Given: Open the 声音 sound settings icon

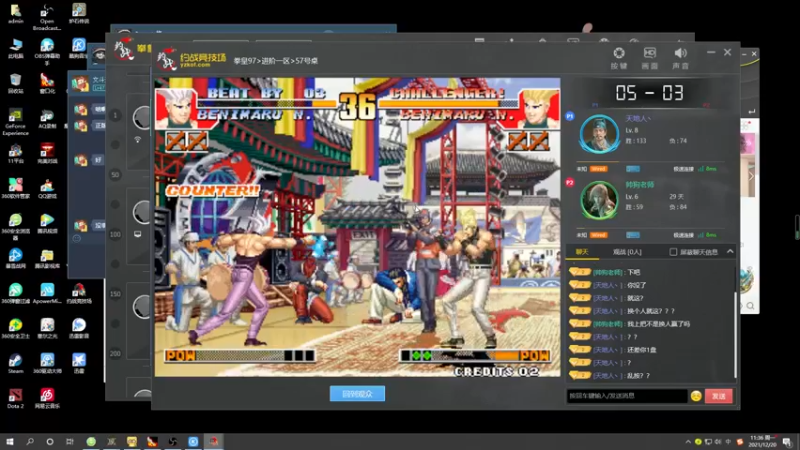Looking at the screenshot, I should coord(680,58).
